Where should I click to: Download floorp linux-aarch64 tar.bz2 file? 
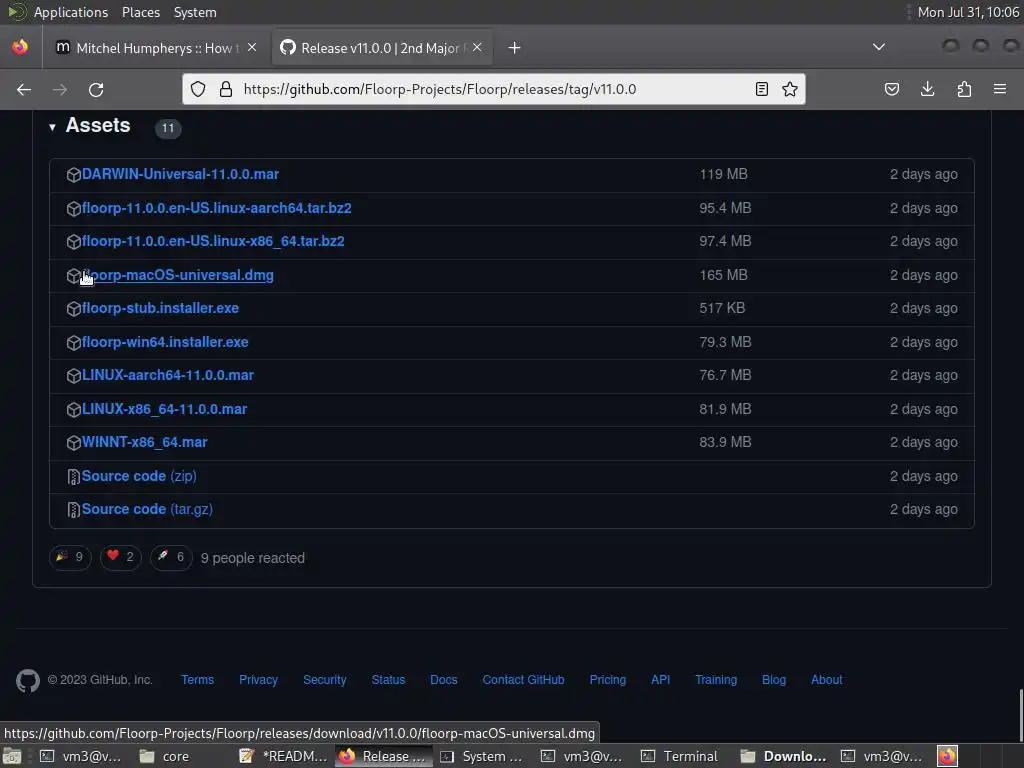coord(216,208)
